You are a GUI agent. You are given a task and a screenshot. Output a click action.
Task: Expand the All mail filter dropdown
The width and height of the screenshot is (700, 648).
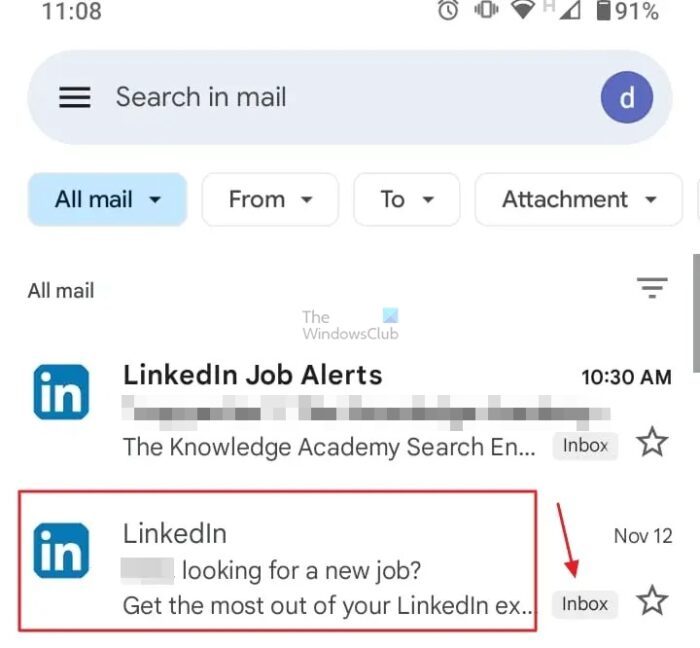[107, 200]
